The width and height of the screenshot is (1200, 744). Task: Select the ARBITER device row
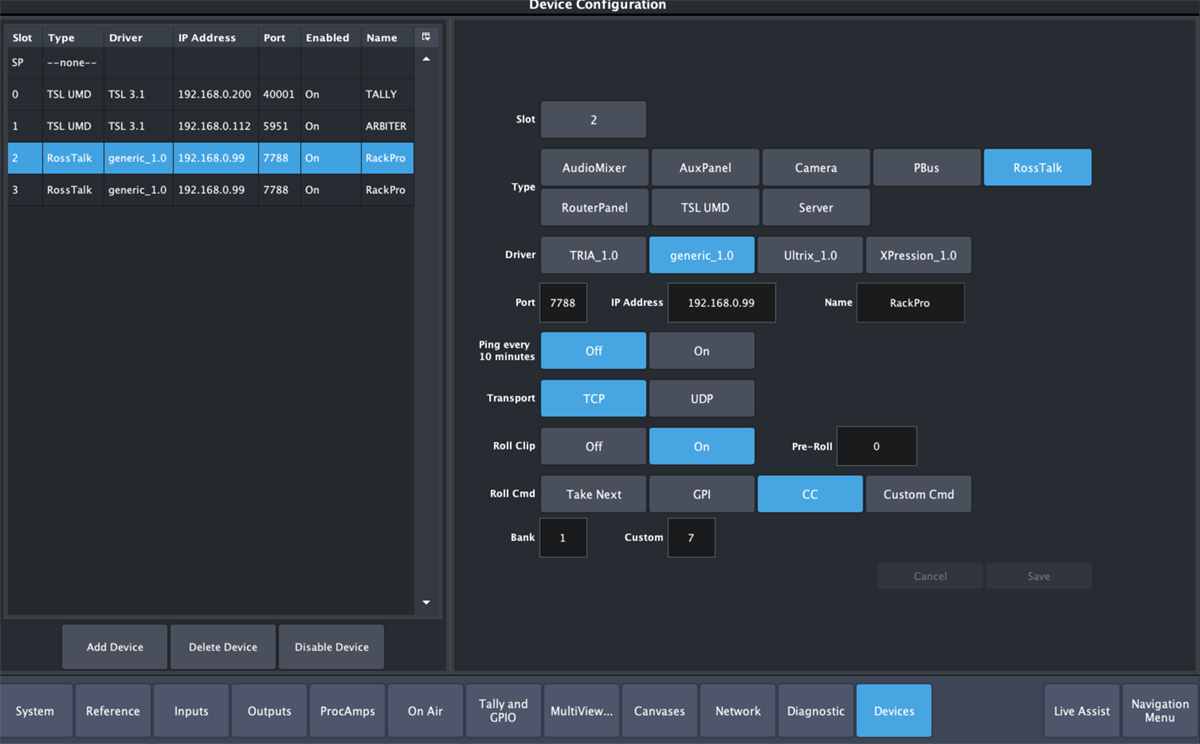coord(210,126)
